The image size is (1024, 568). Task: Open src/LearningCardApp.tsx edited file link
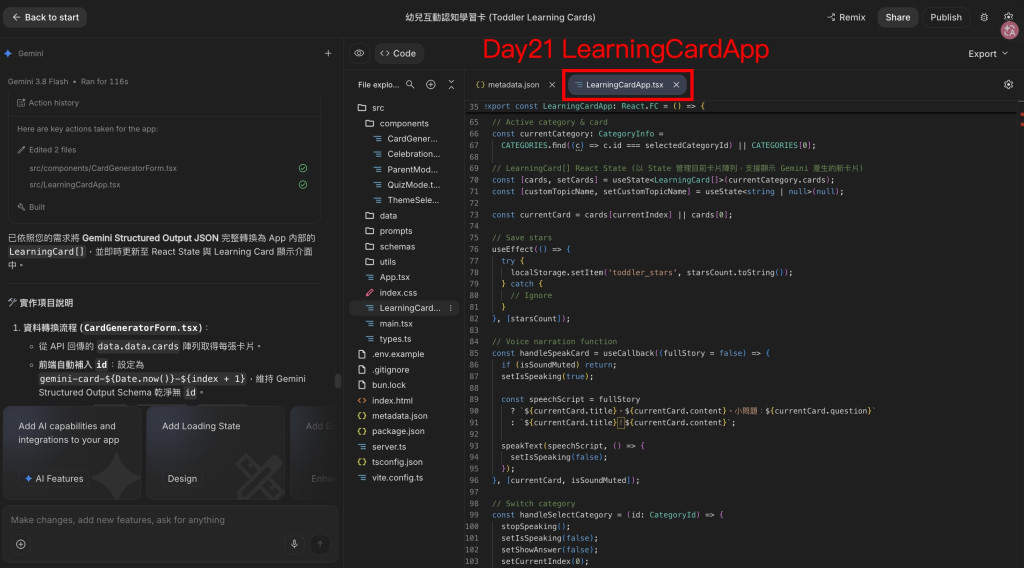coord(74,185)
